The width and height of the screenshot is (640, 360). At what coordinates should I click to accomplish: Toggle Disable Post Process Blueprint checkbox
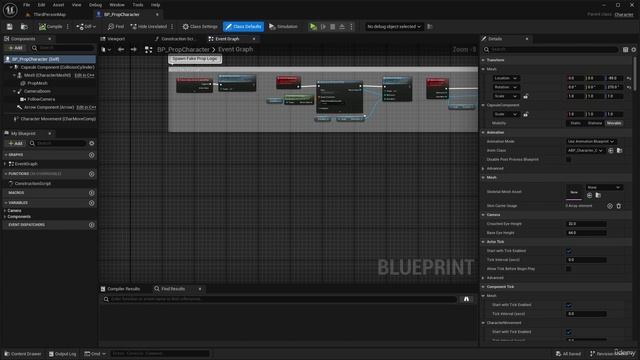pyautogui.click(x=569, y=160)
